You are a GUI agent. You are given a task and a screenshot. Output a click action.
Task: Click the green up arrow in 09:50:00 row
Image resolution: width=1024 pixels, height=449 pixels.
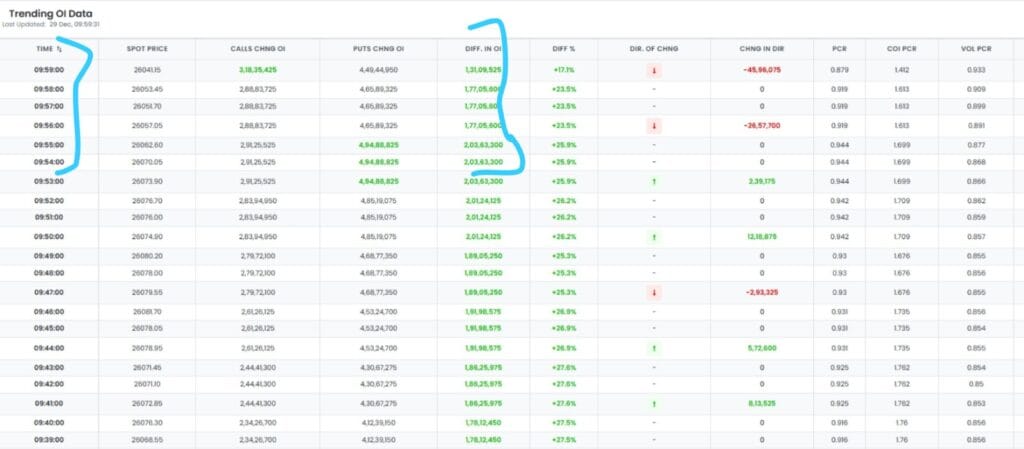[x=653, y=237]
